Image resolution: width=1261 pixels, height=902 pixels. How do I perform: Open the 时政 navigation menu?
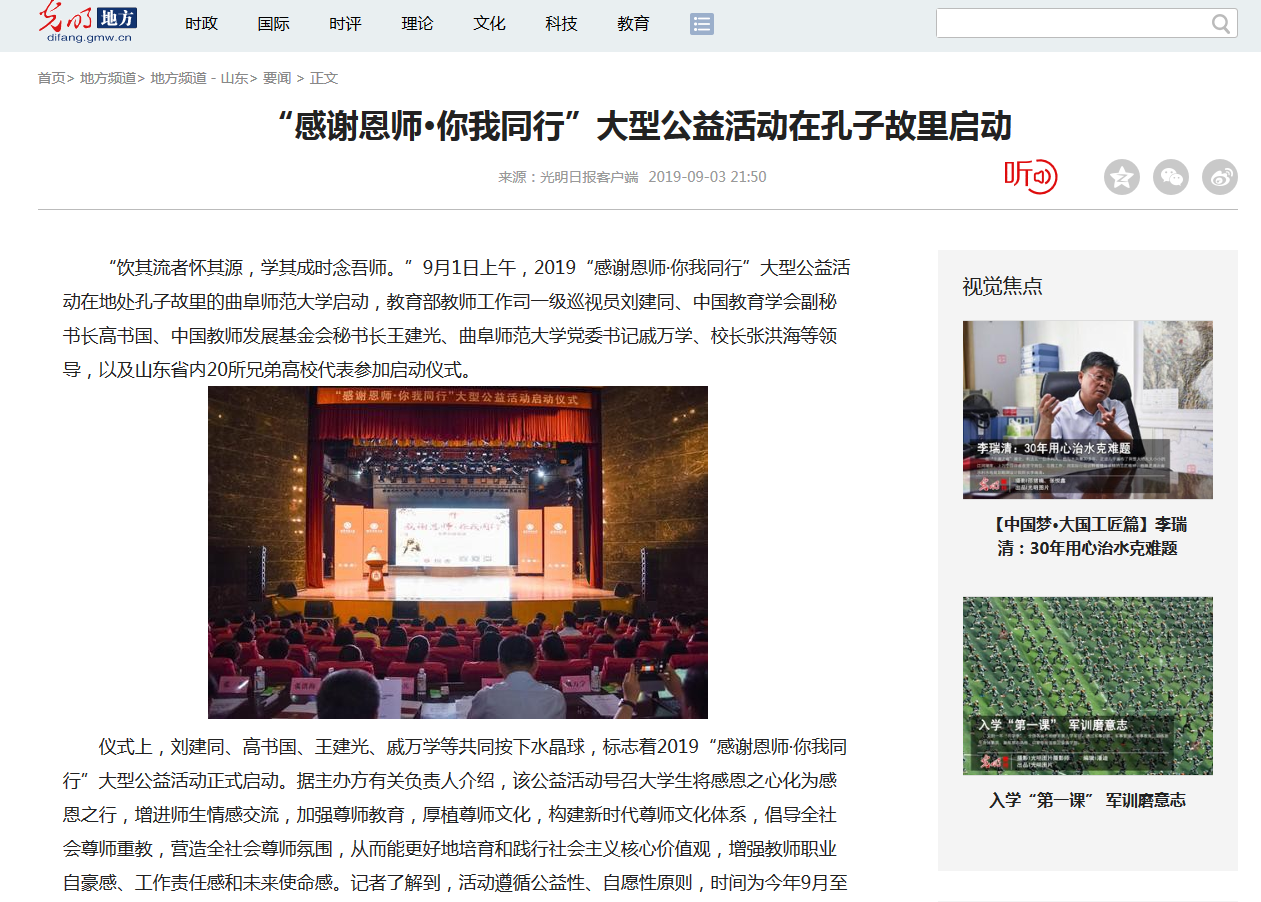click(201, 24)
